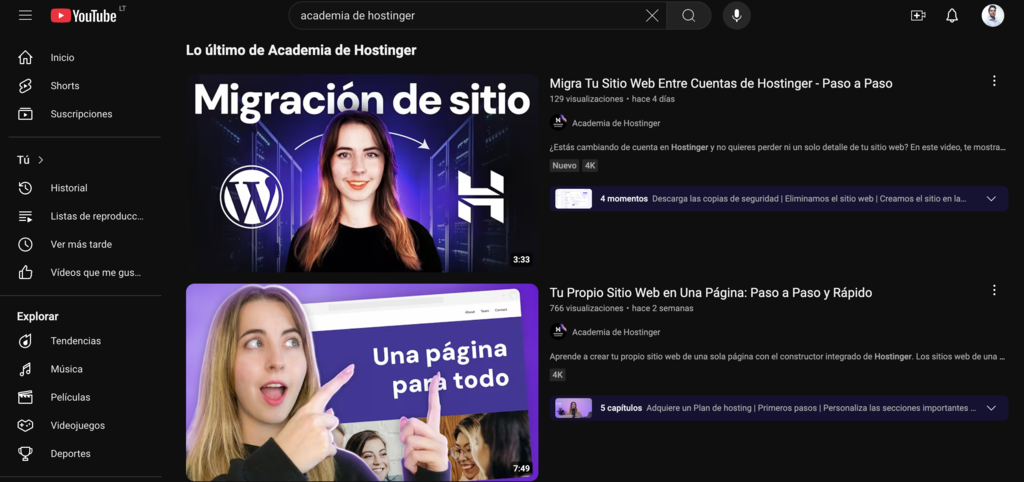Image resolution: width=1024 pixels, height=482 pixels.
Task: Start voice search with microphone
Action: coord(737,16)
